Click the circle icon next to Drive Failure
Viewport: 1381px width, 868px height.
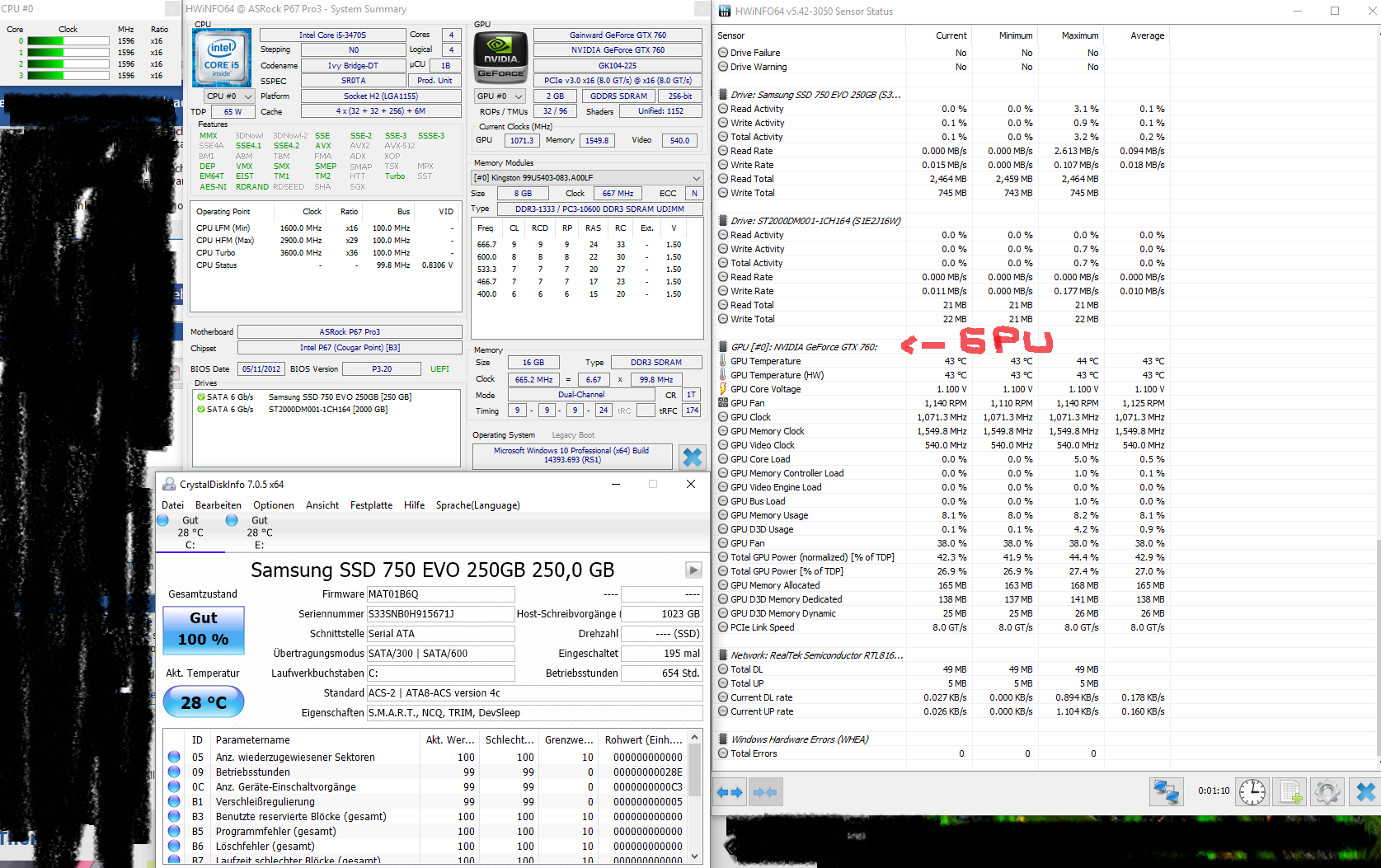point(723,53)
